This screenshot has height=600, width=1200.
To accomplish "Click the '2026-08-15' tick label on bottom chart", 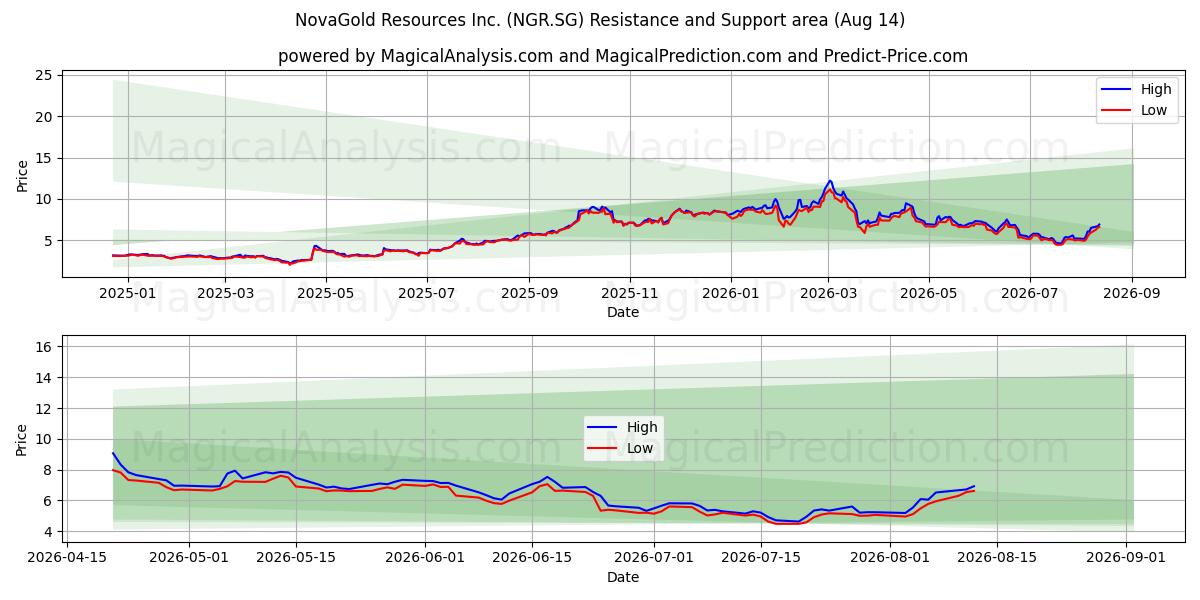I will (x=999, y=559).
